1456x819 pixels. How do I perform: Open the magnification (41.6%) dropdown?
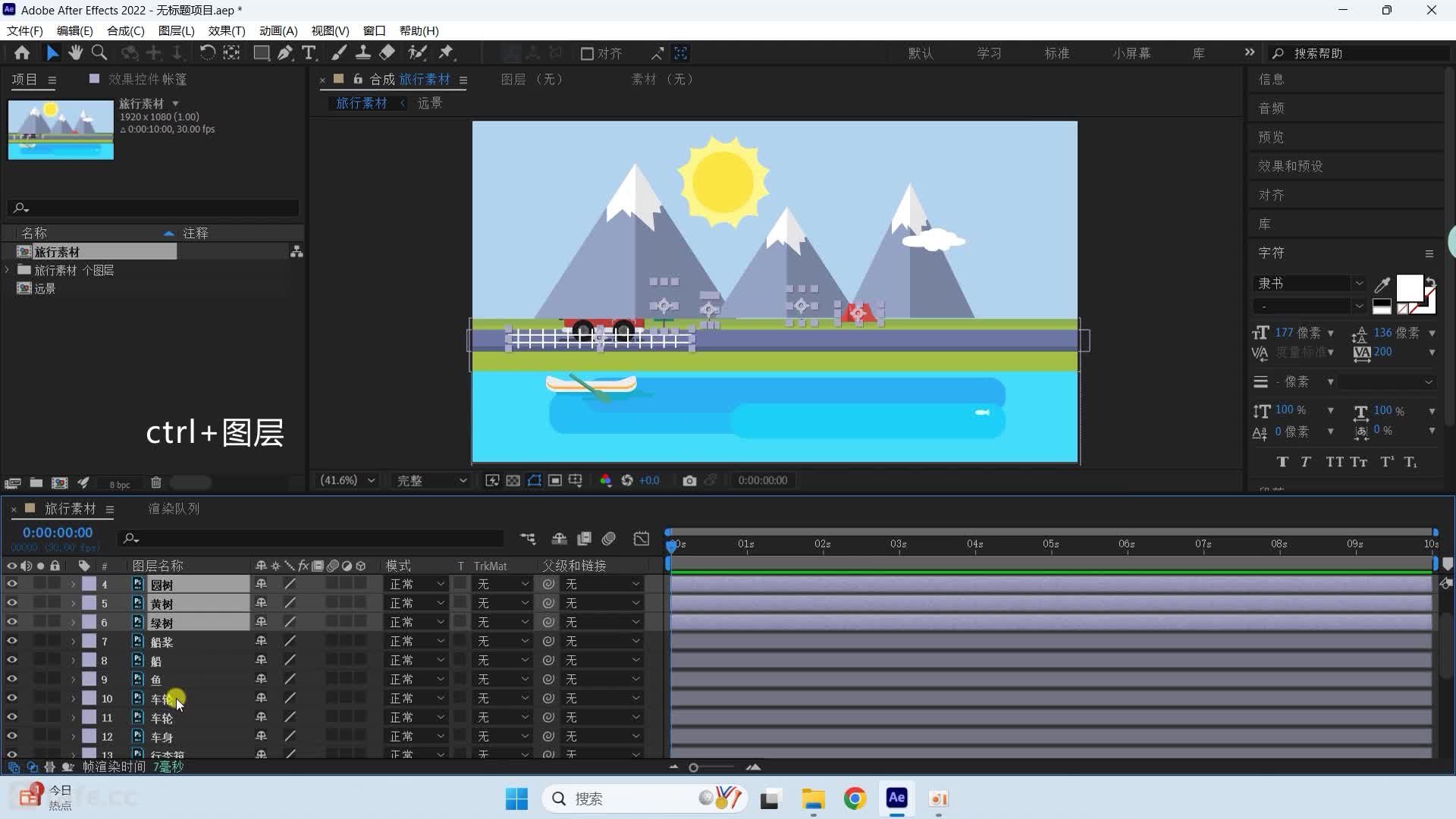point(347,481)
